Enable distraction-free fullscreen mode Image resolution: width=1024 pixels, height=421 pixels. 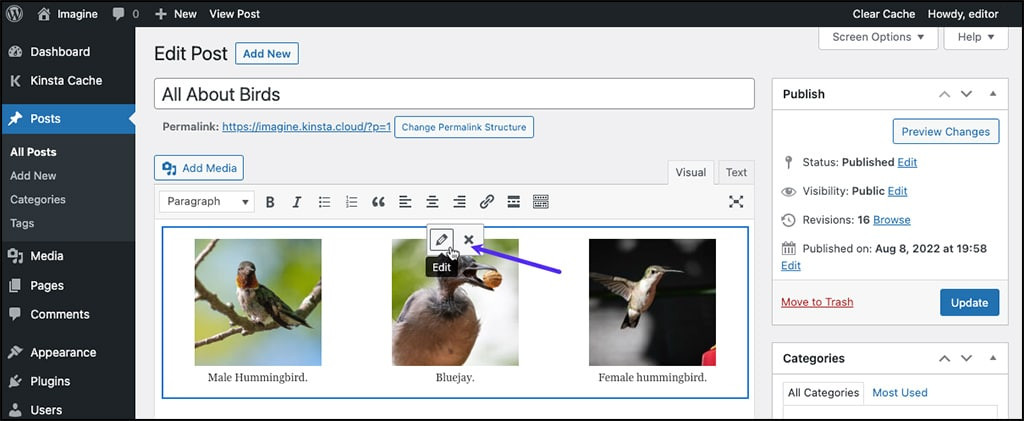[736, 202]
